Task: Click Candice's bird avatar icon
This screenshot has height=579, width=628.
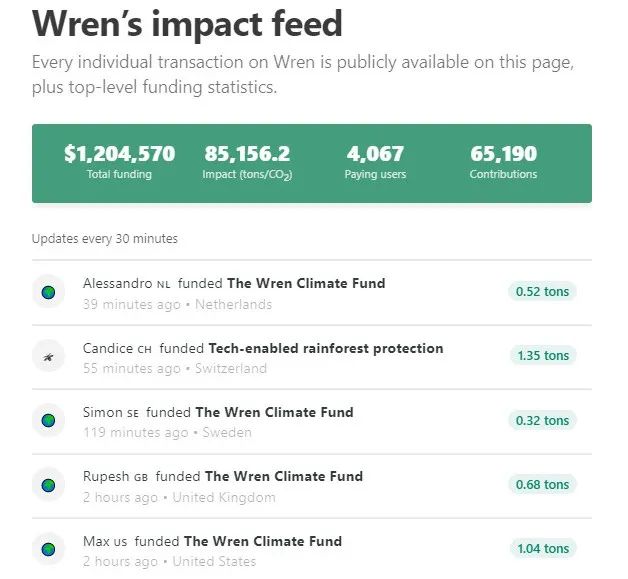Action: 48,356
